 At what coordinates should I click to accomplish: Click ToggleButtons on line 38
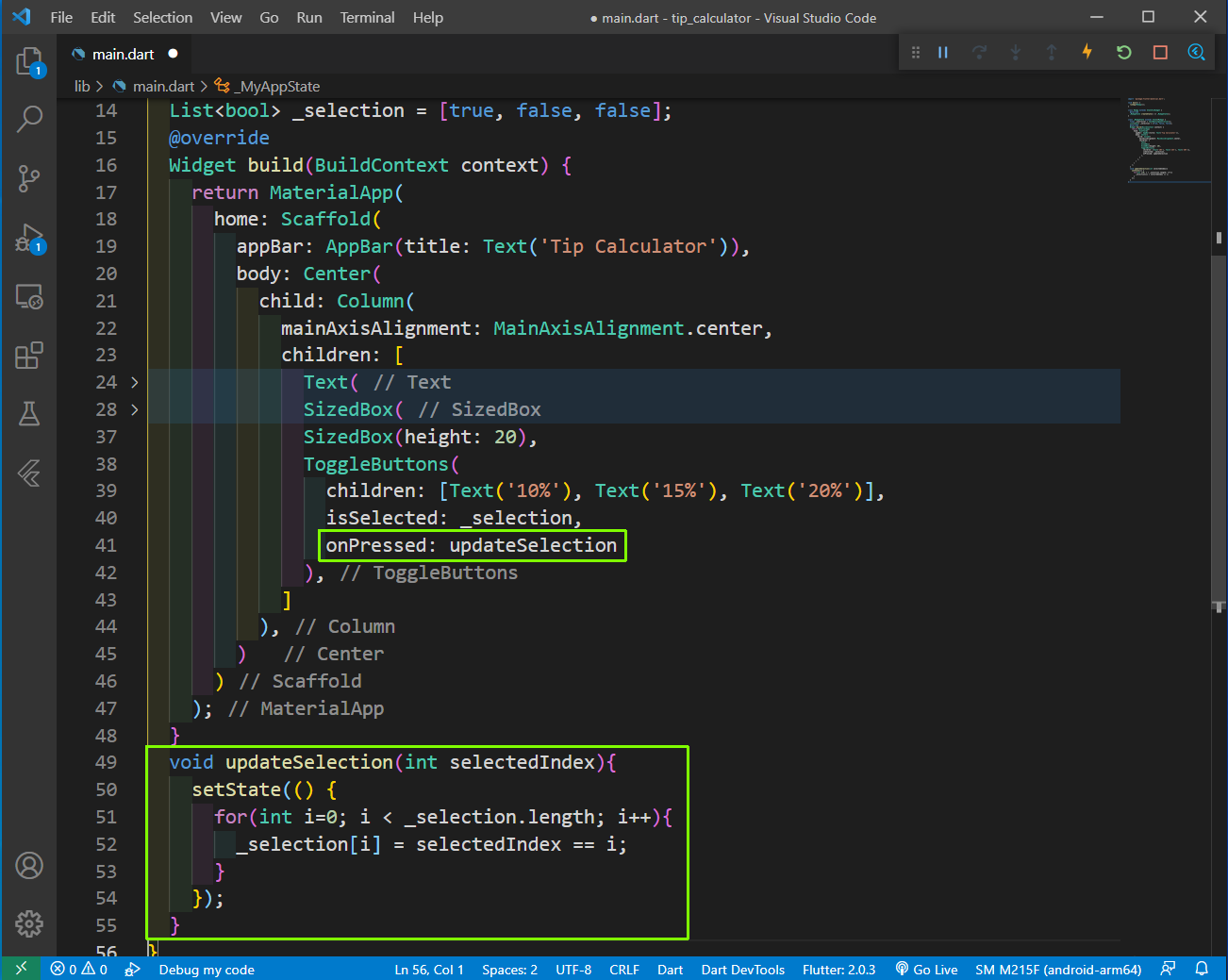coord(375,464)
